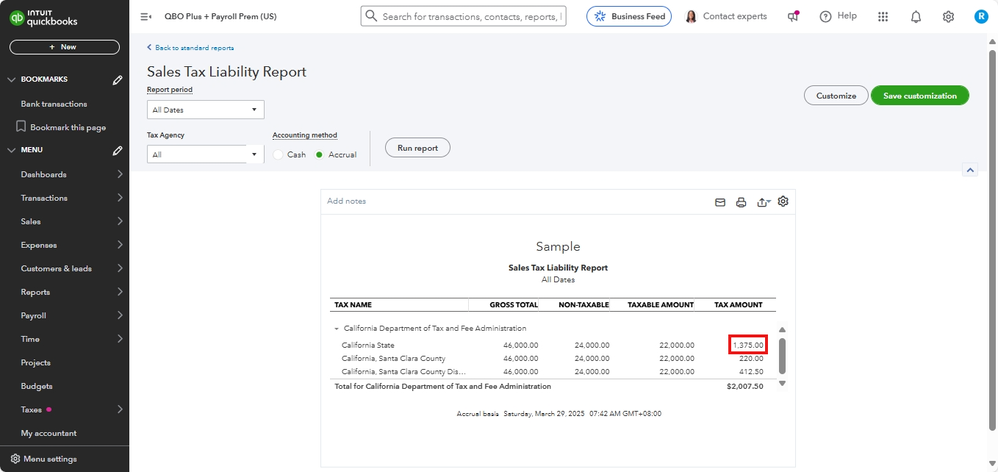This screenshot has width=998, height=472.
Task: Select Cash accounting method
Action: [x=279, y=155]
